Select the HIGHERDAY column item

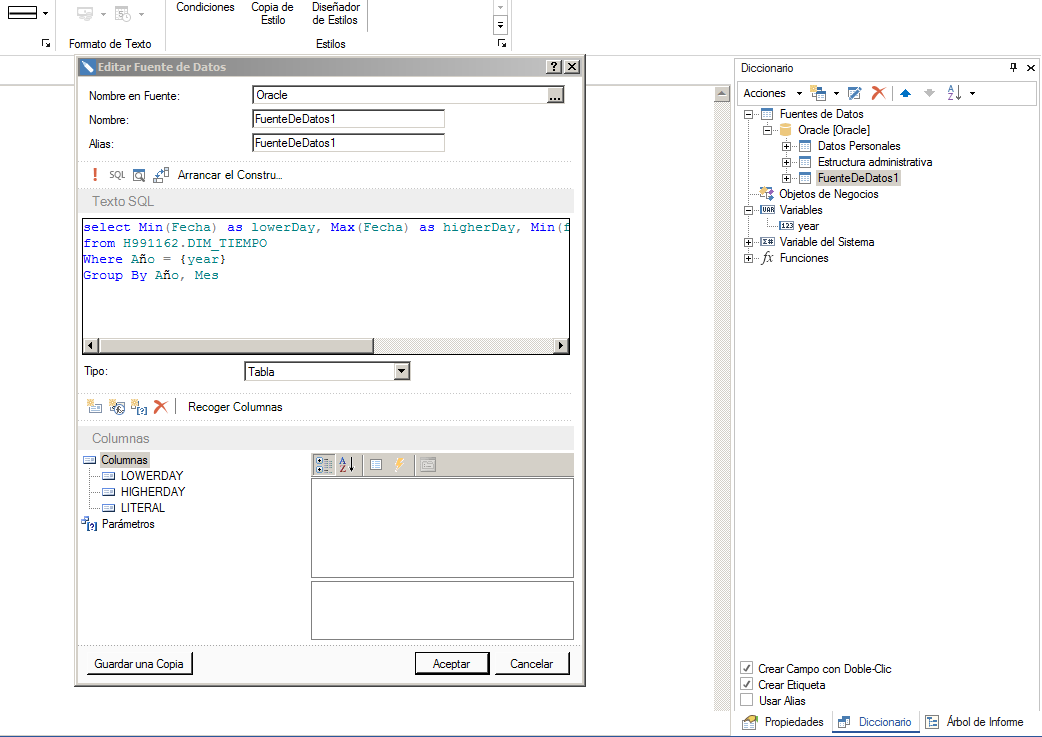[153, 492]
